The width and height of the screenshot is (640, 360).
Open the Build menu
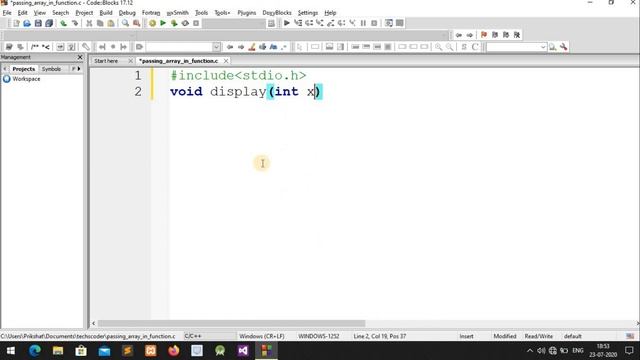click(x=106, y=13)
